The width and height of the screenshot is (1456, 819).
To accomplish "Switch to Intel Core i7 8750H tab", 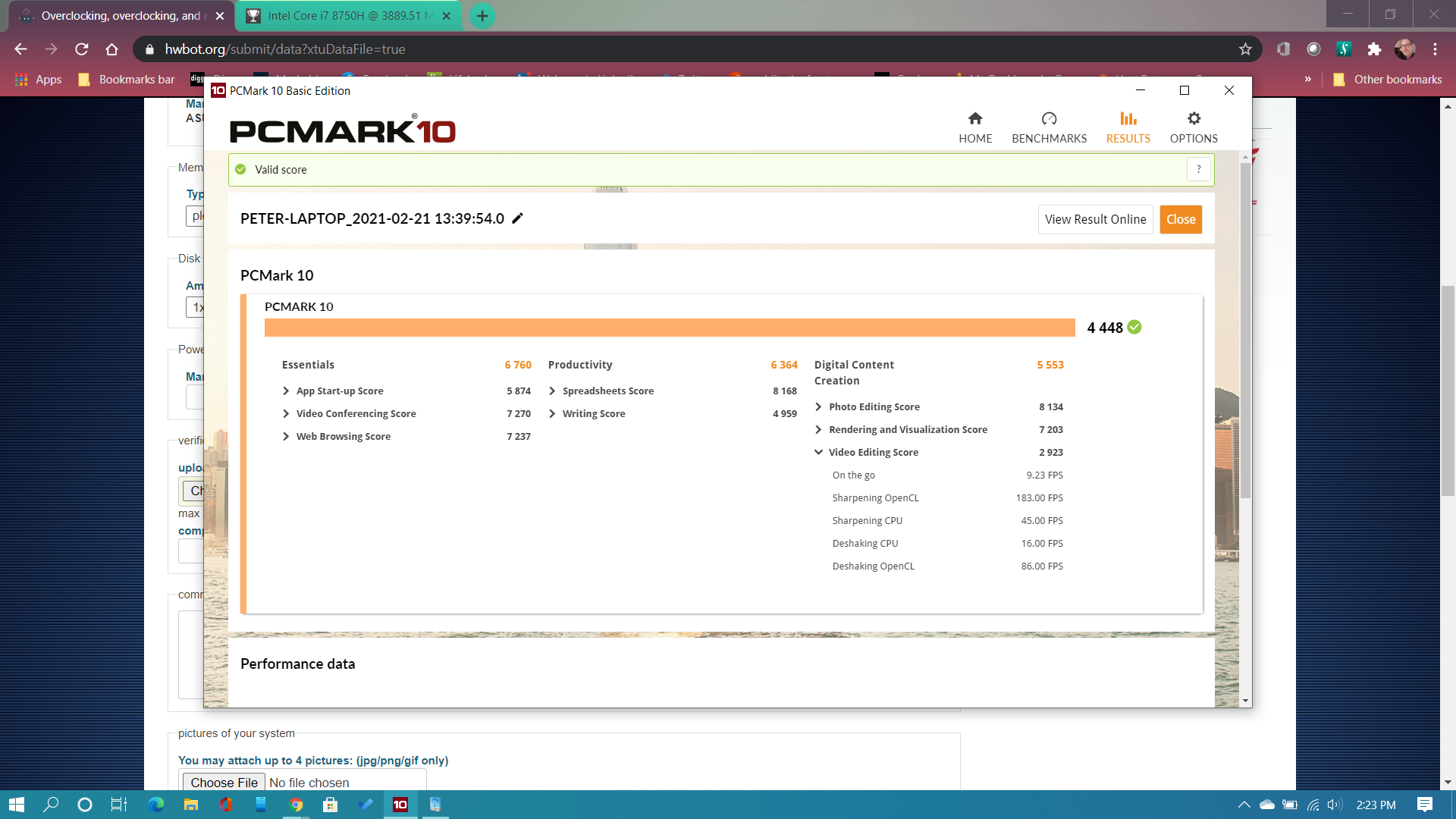I will (x=349, y=16).
